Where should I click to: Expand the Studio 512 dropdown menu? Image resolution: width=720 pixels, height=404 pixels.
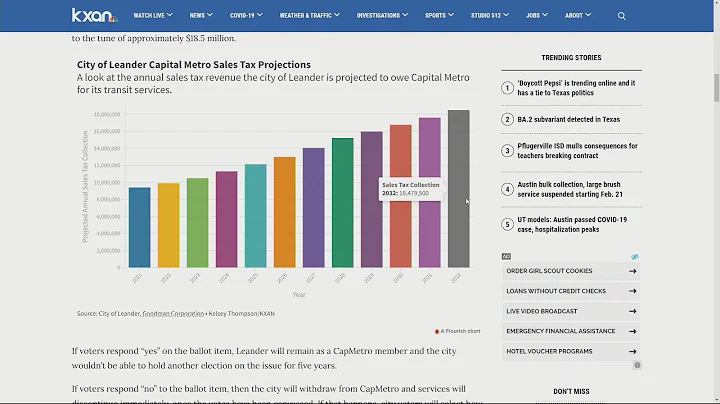(489, 15)
